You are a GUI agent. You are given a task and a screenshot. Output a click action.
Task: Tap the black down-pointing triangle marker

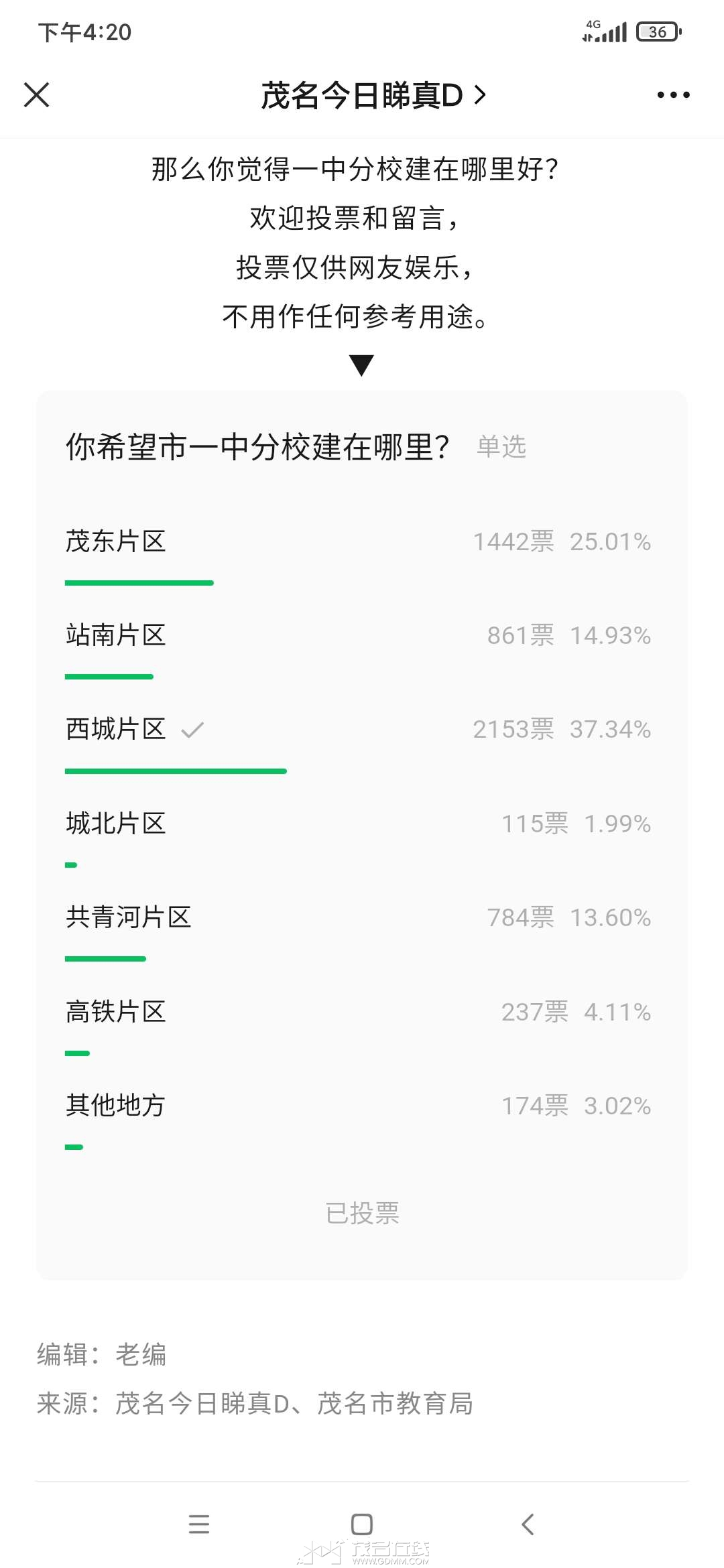pos(361,365)
